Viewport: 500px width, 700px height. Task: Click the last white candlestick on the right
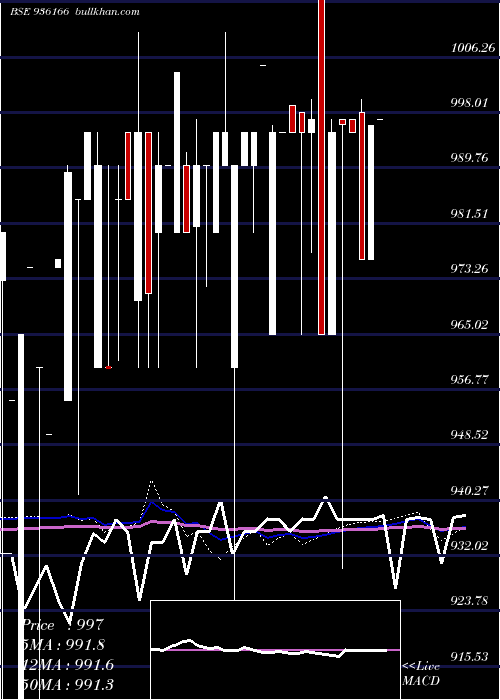pyautogui.click(x=371, y=192)
